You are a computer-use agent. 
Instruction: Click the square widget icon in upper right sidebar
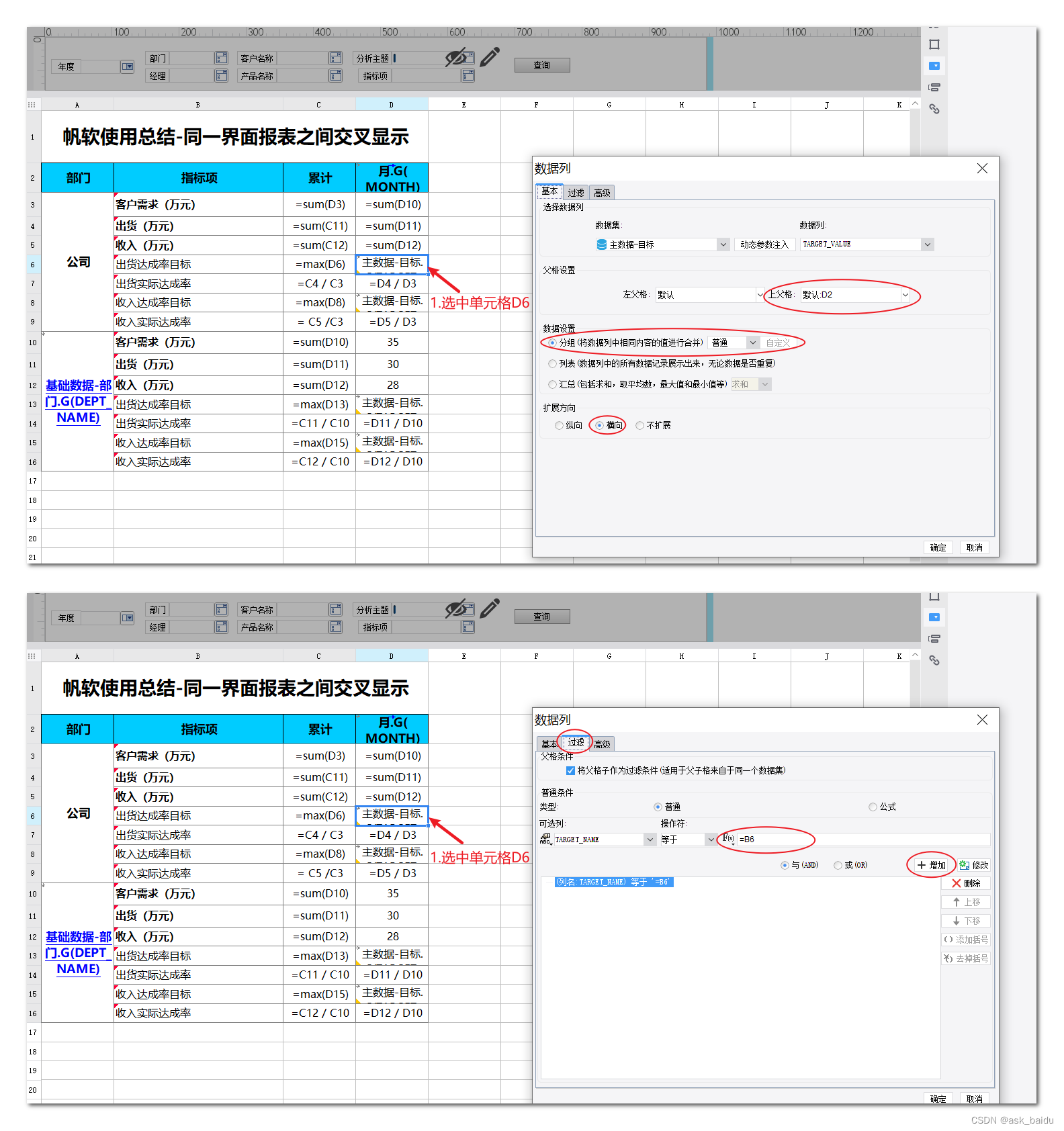pyautogui.click(x=934, y=44)
